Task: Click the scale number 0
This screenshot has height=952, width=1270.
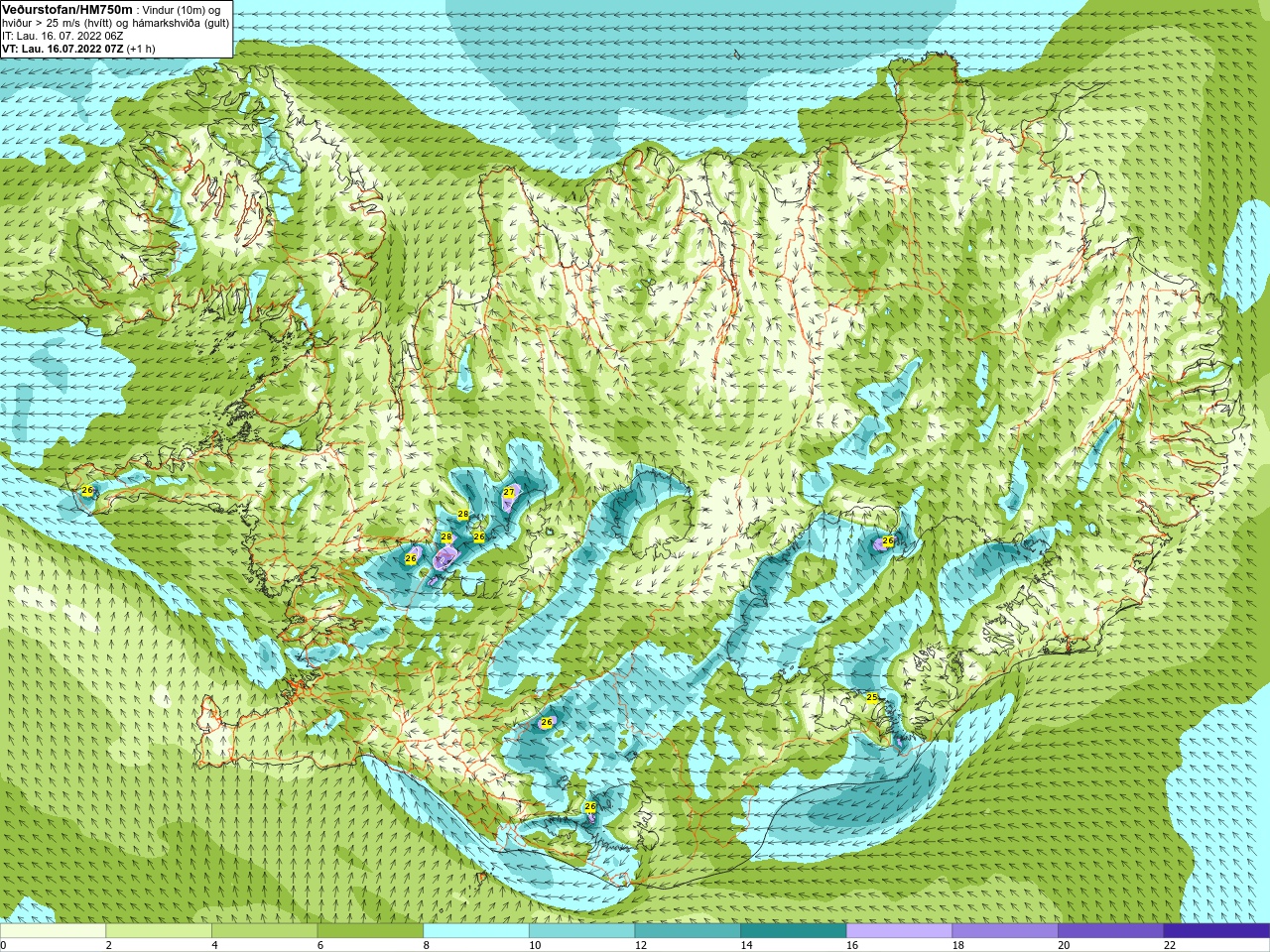Action: (x=3, y=945)
